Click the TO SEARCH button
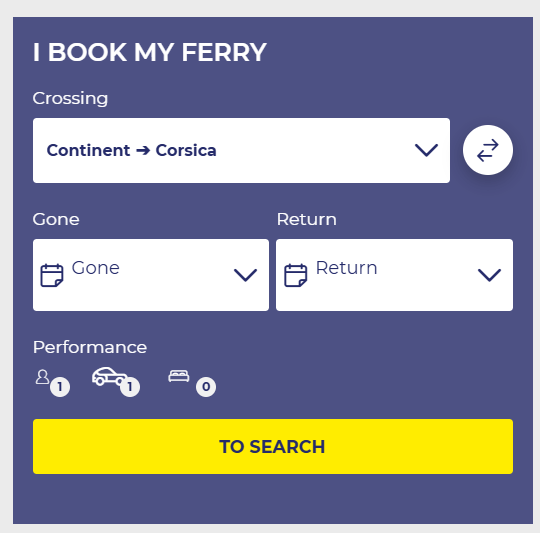The image size is (540, 533). coord(273,447)
